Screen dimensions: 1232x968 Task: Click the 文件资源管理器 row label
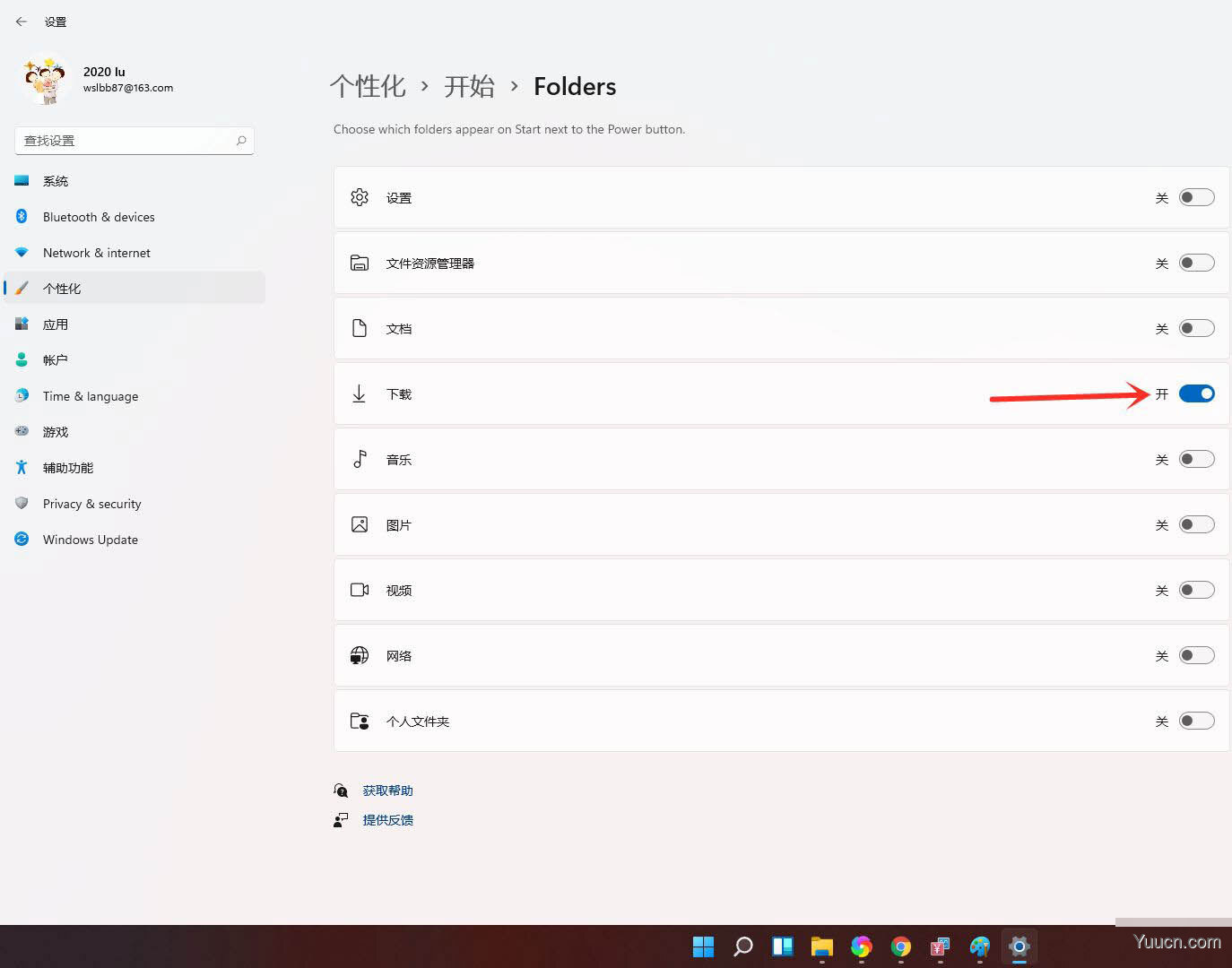tap(430, 264)
